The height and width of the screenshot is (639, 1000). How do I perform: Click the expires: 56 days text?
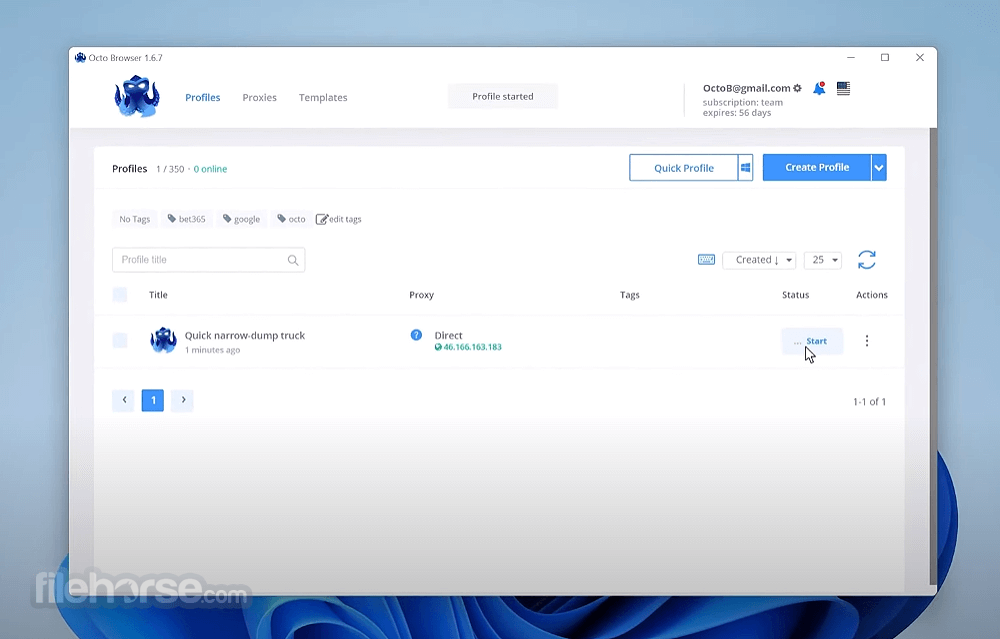pos(737,113)
